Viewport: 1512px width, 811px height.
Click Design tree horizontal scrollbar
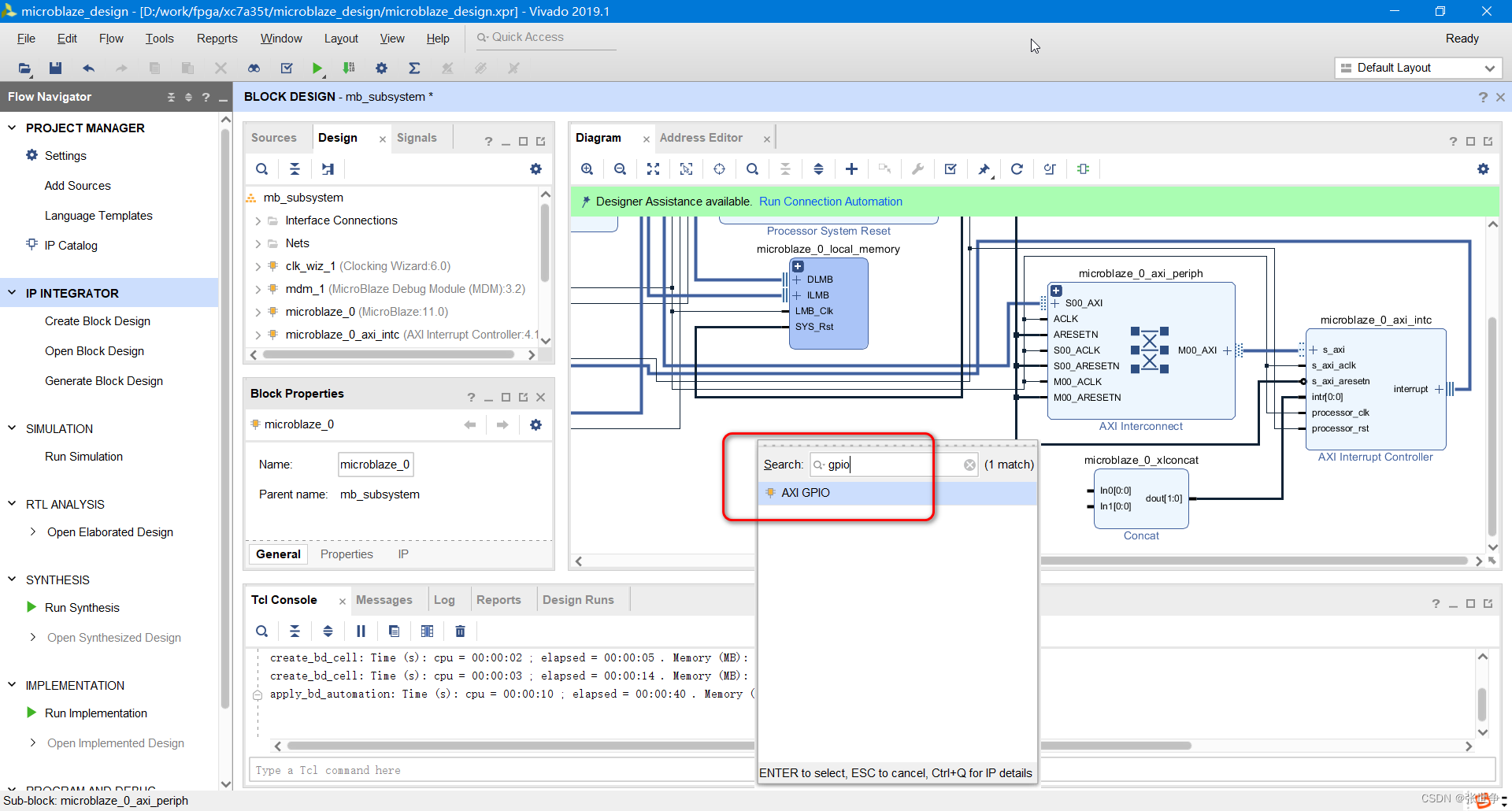388,354
